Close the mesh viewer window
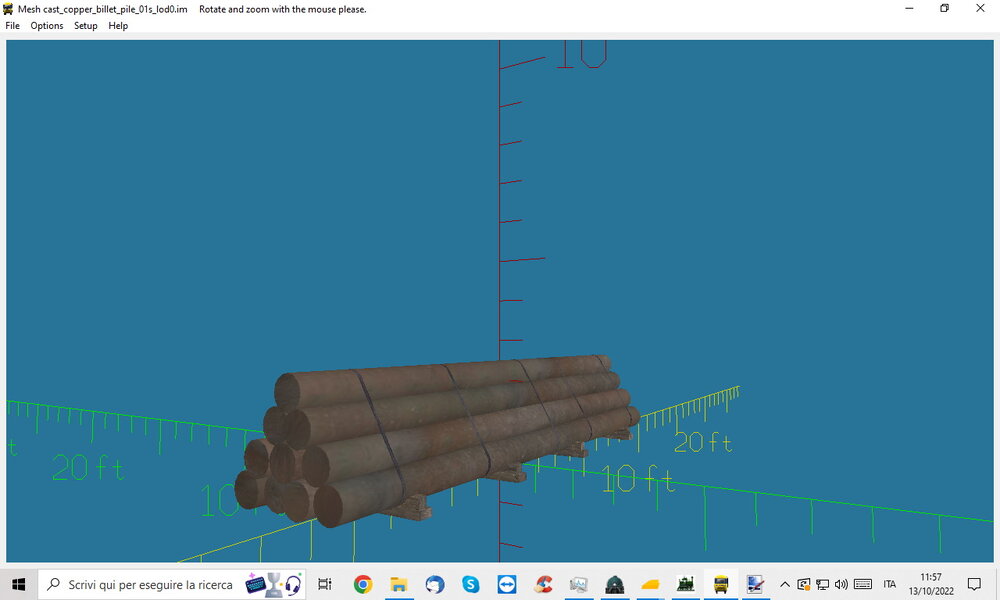Viewport: 1000px width, 600px height. [x=980, y=8]
